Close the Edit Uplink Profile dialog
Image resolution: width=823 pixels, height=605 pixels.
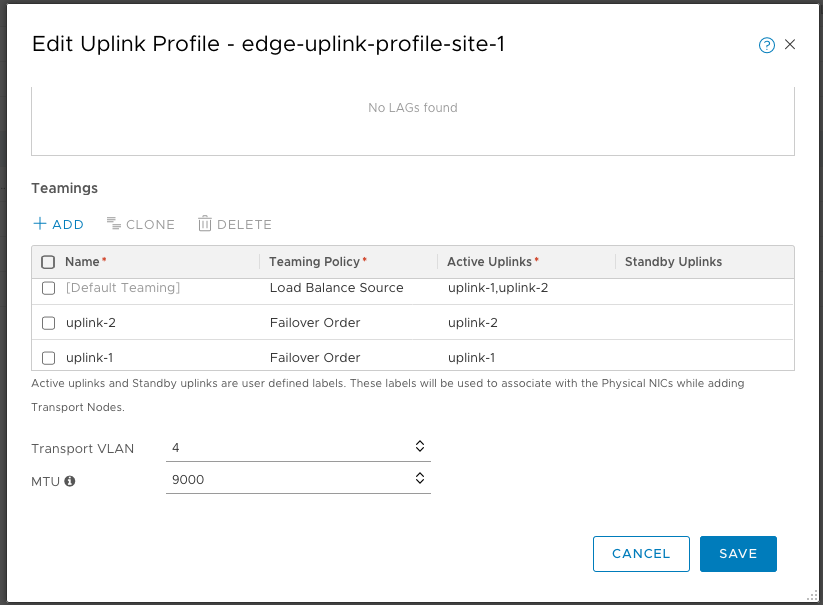click(x=790, y=45)
